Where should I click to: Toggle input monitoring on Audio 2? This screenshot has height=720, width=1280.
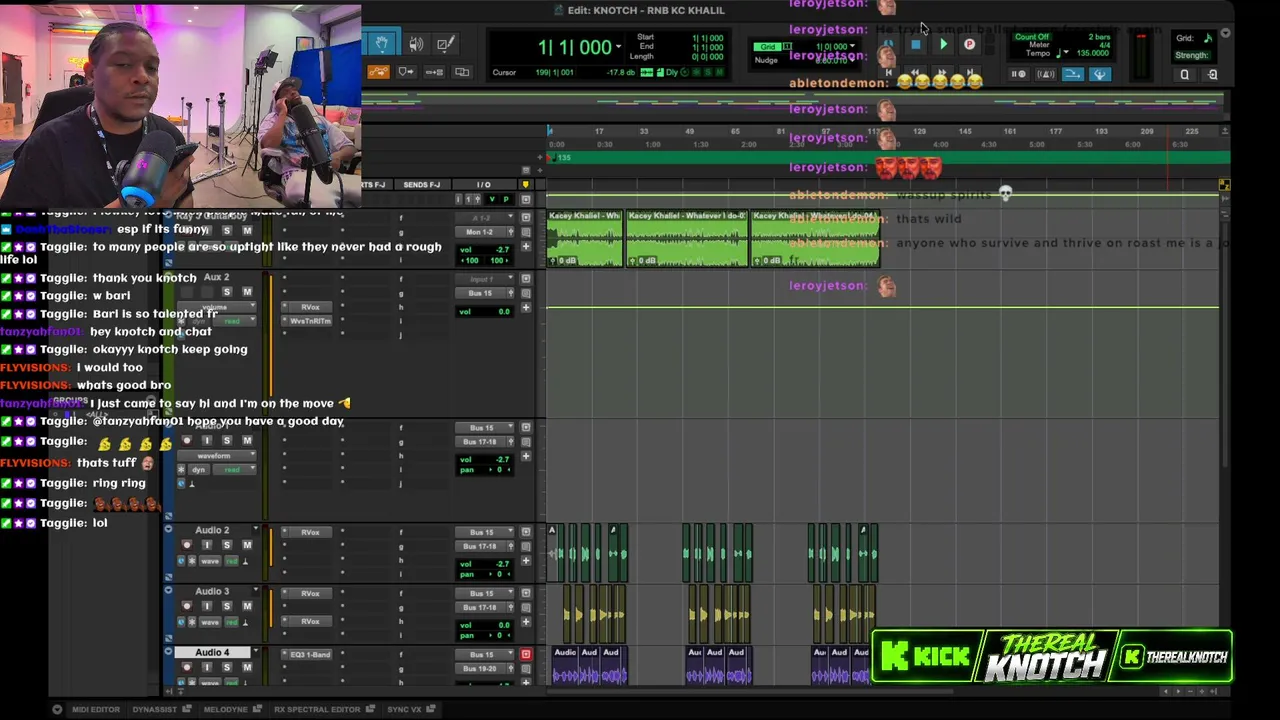coord(207,545)
